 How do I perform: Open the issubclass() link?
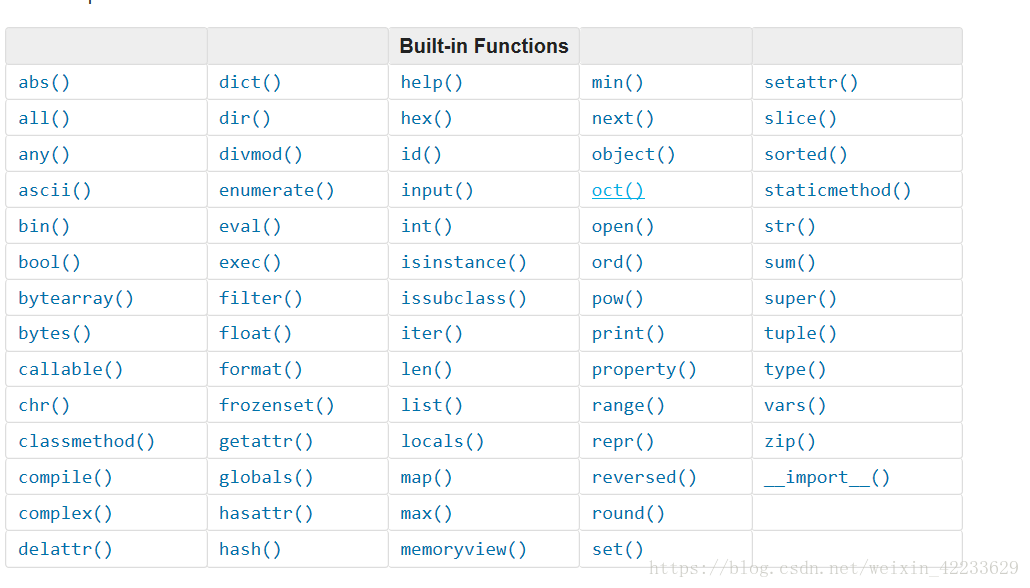464,298
